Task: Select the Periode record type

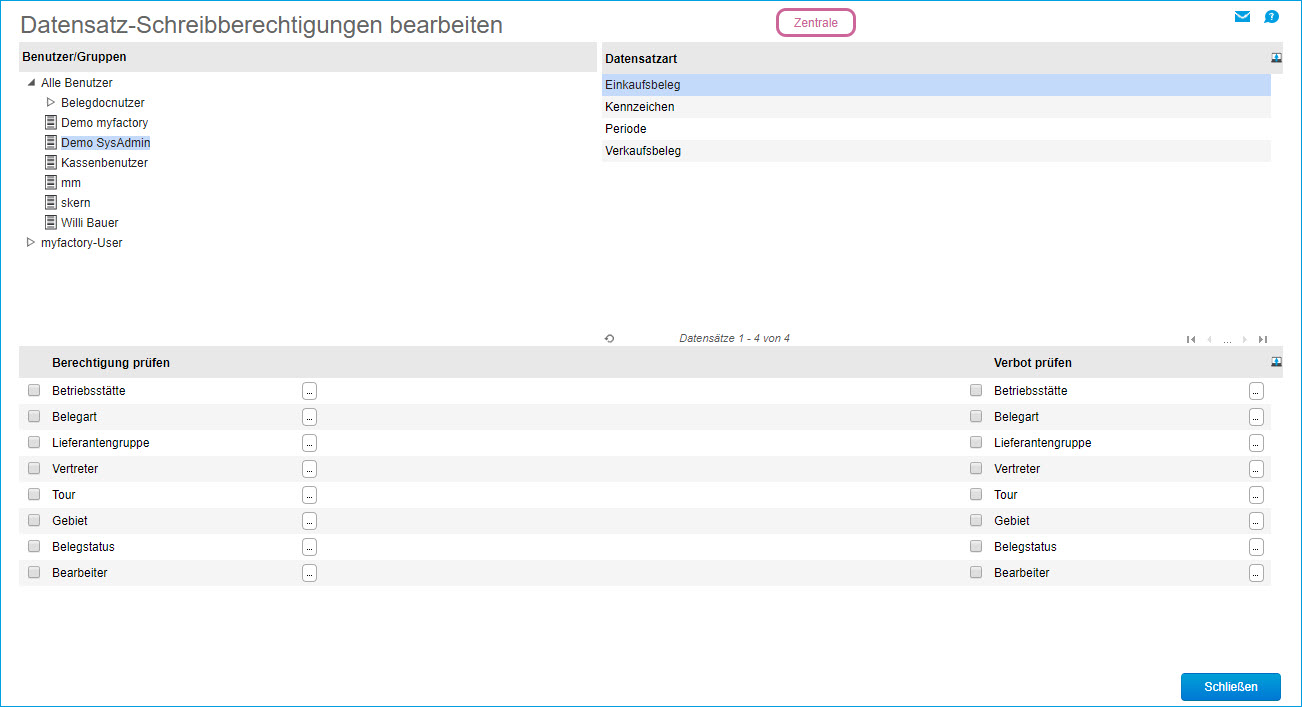Action: click(x=936, y=129)
